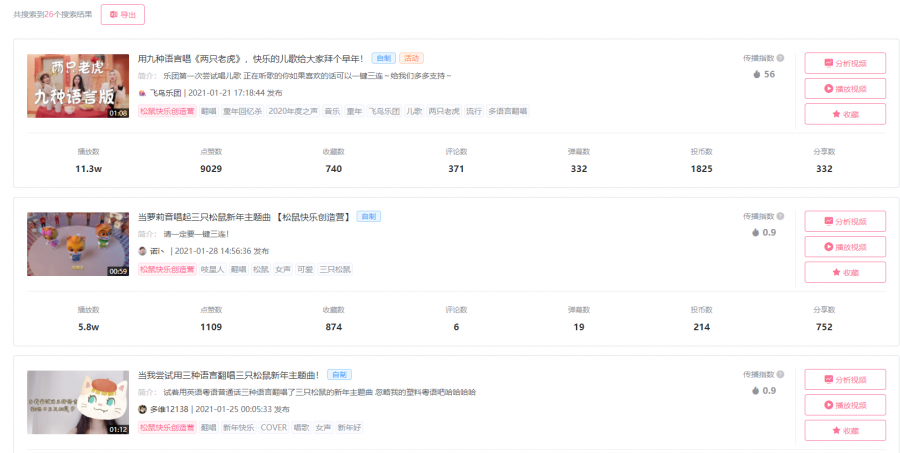
Task: Click 分析视频 for the 三种语言翻唱 video
Action: click(845, 380)
